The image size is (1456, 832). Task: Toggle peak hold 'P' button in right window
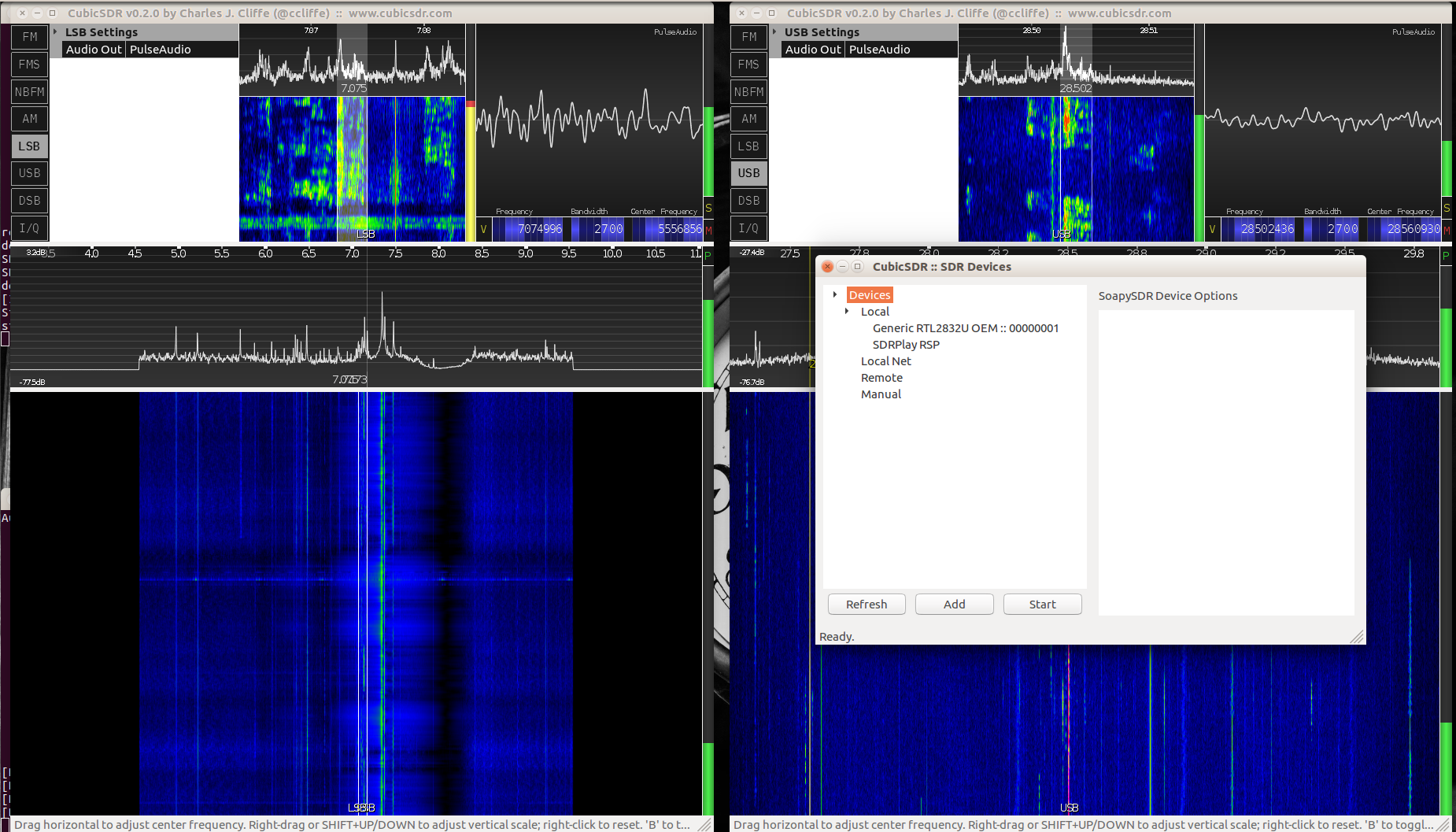1446,255
